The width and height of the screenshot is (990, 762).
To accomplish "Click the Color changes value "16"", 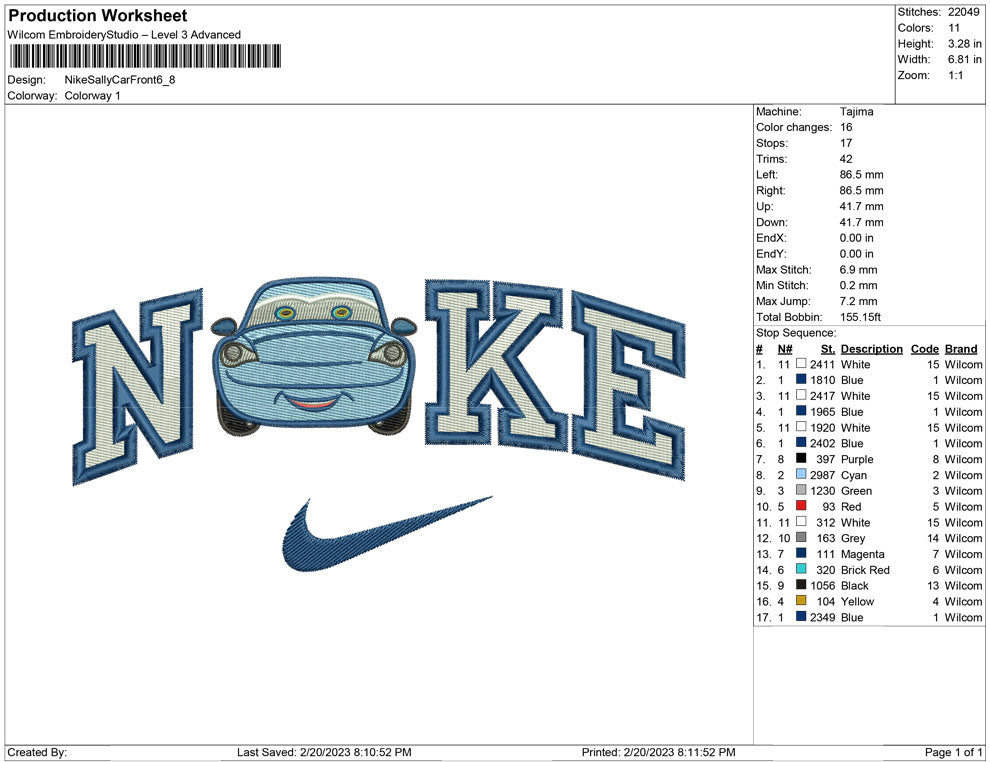I will (x=846, y=128).
